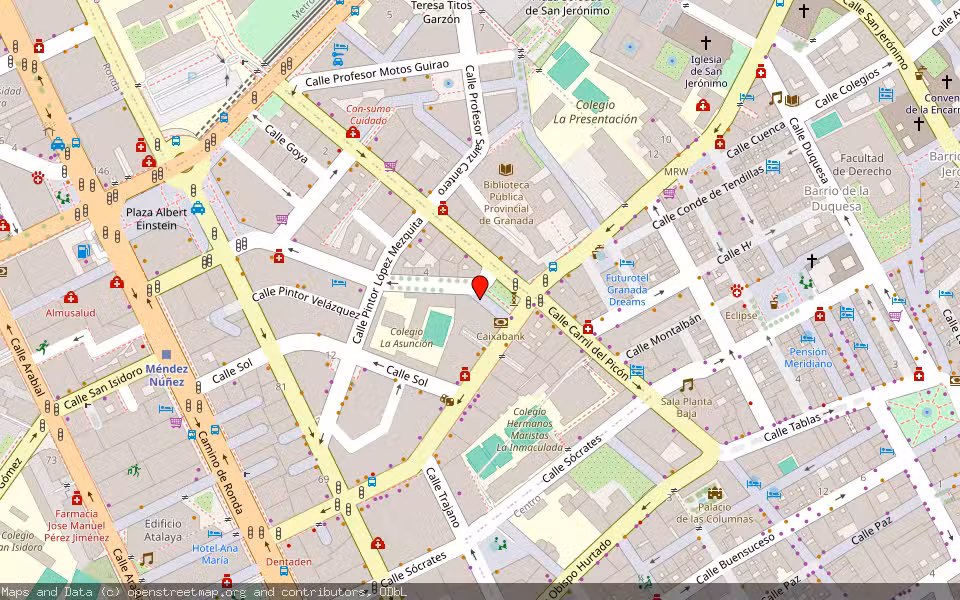960x600 pixels.
Task: Click the Calle Carril del Picón label
Action: point(588,343)
